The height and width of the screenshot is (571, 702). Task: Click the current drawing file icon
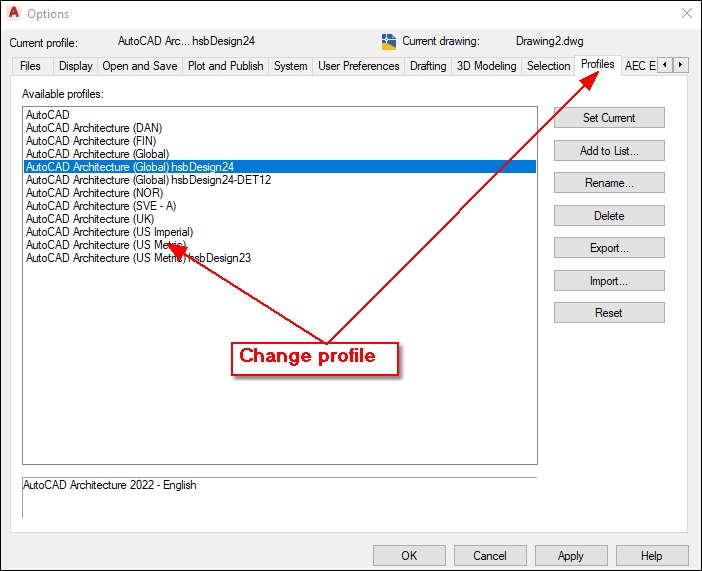coord(389,42)
